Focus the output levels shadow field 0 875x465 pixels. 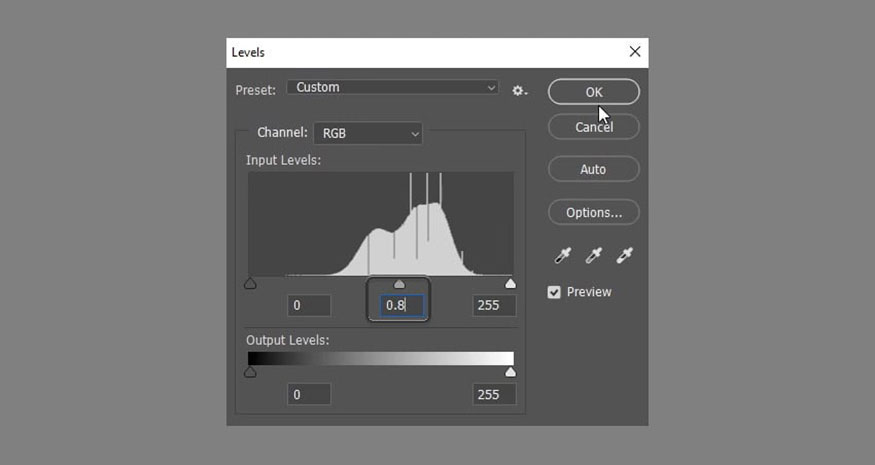coord(309,395)
